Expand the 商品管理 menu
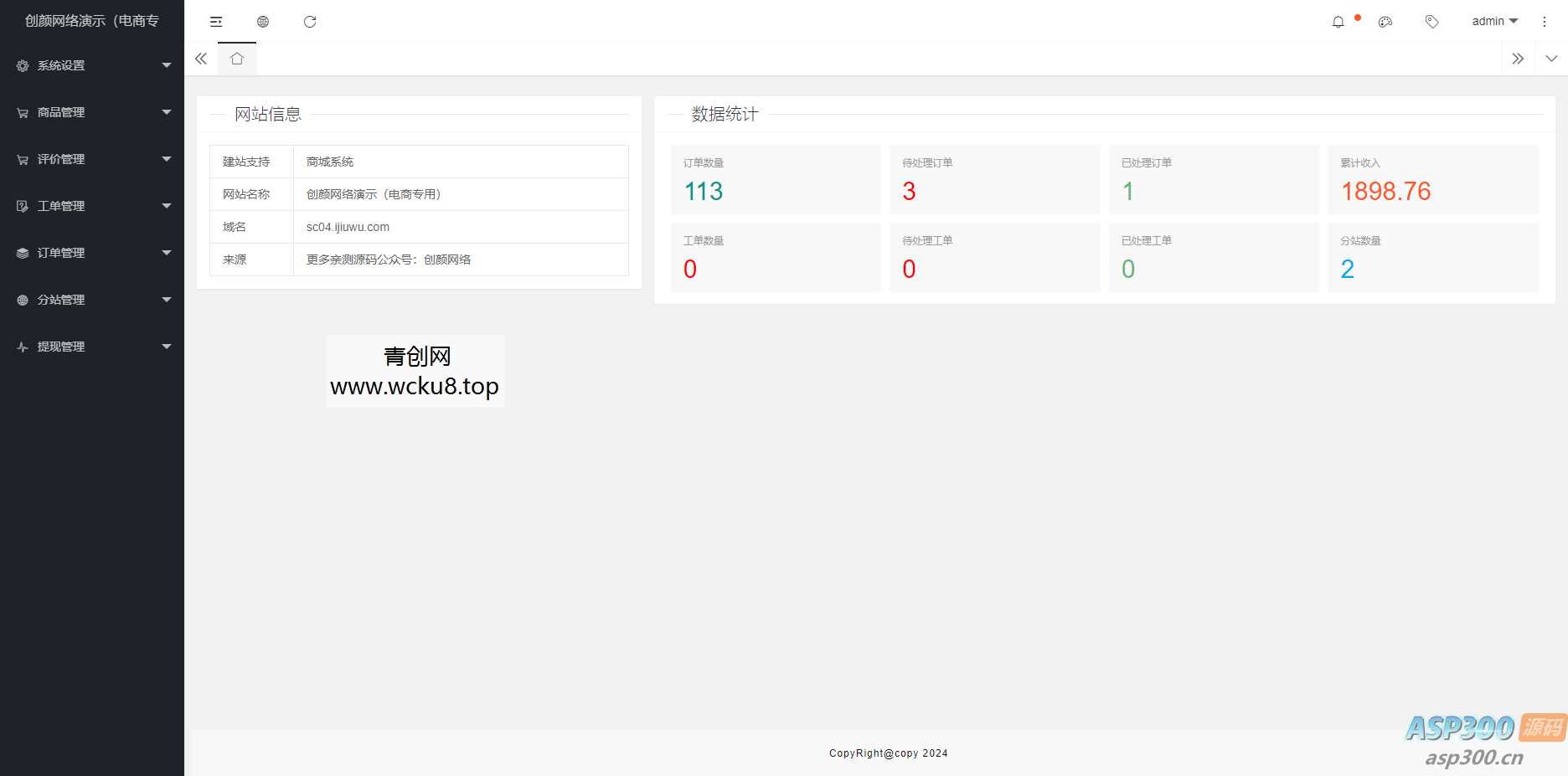Image resolution: width=1568 pixels, height=776 pixels. (92, 112)
